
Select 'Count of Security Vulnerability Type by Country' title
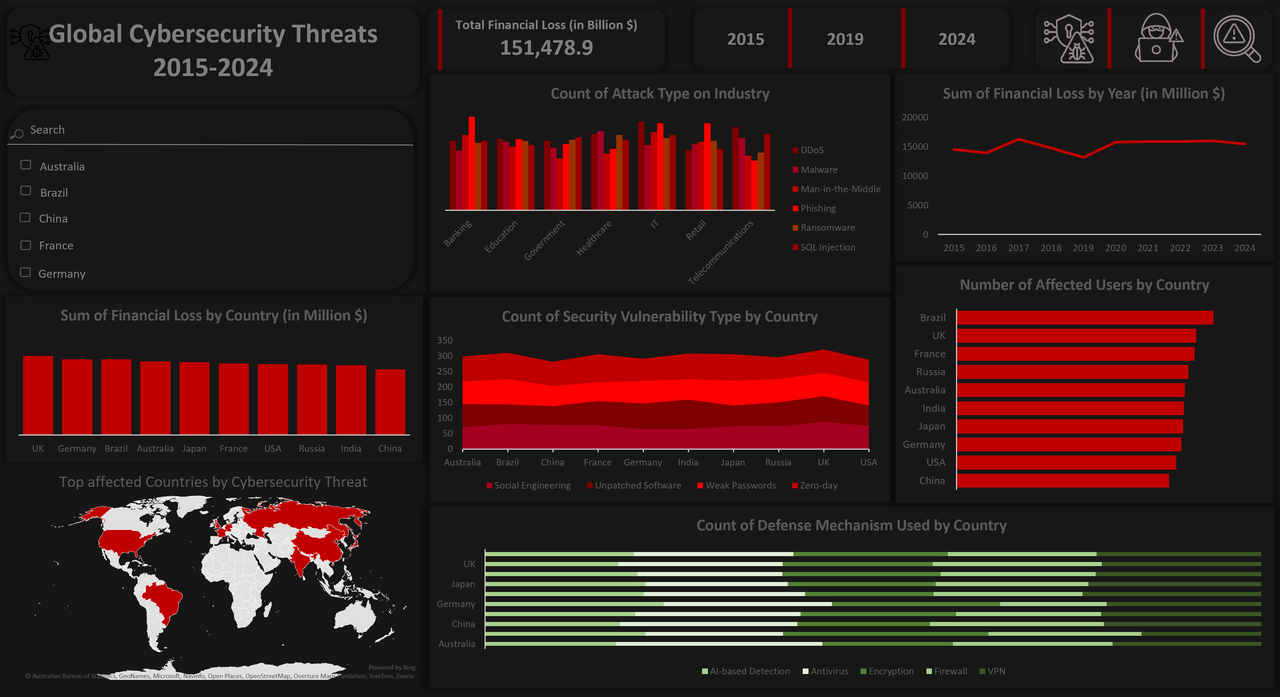pyautogui.click(x=660, y=317)
